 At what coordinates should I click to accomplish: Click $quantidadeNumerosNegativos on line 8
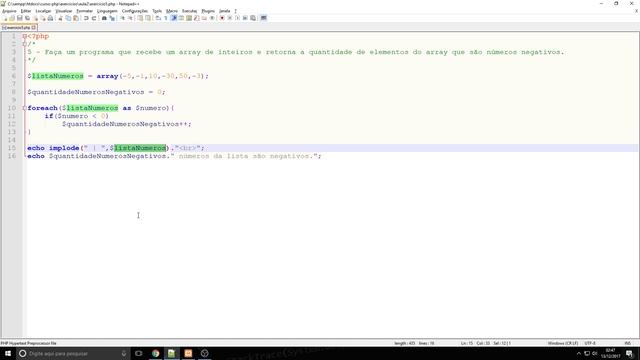tap(86, 92)
